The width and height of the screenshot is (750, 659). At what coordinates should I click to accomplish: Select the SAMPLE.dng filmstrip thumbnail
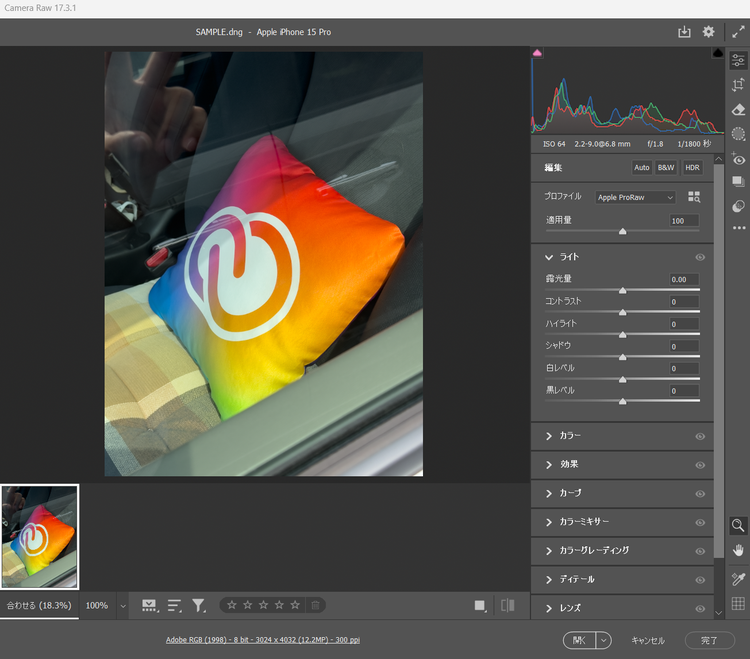point(40,537)
